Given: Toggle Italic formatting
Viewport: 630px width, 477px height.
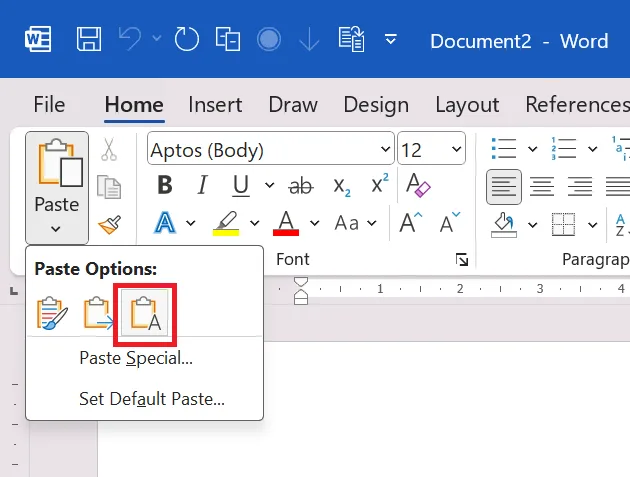Looking at the screenshot, I should [x=203, y=186].
